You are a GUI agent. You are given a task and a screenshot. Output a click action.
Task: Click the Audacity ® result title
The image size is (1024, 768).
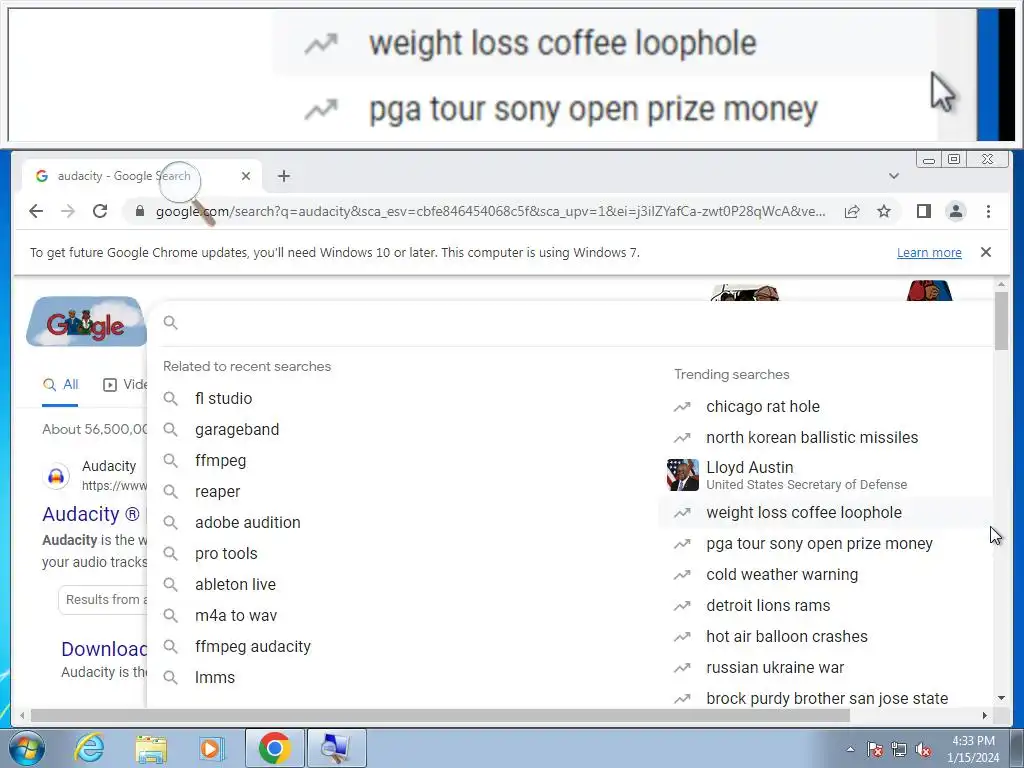[x=91, y=515]
